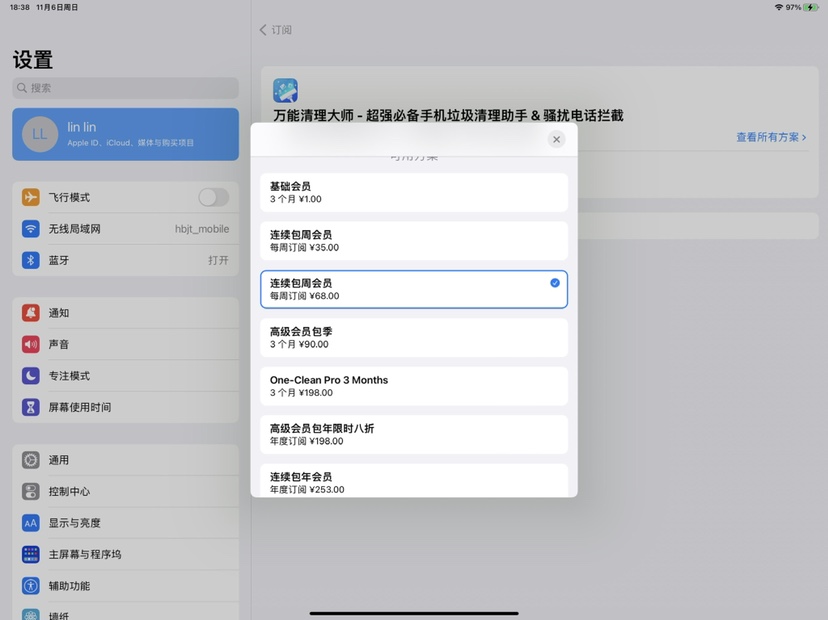Choose the 高级会员包季 ¥90.00 option
Viewport: 828px width, 620px height.
click(x=413, y=337)
